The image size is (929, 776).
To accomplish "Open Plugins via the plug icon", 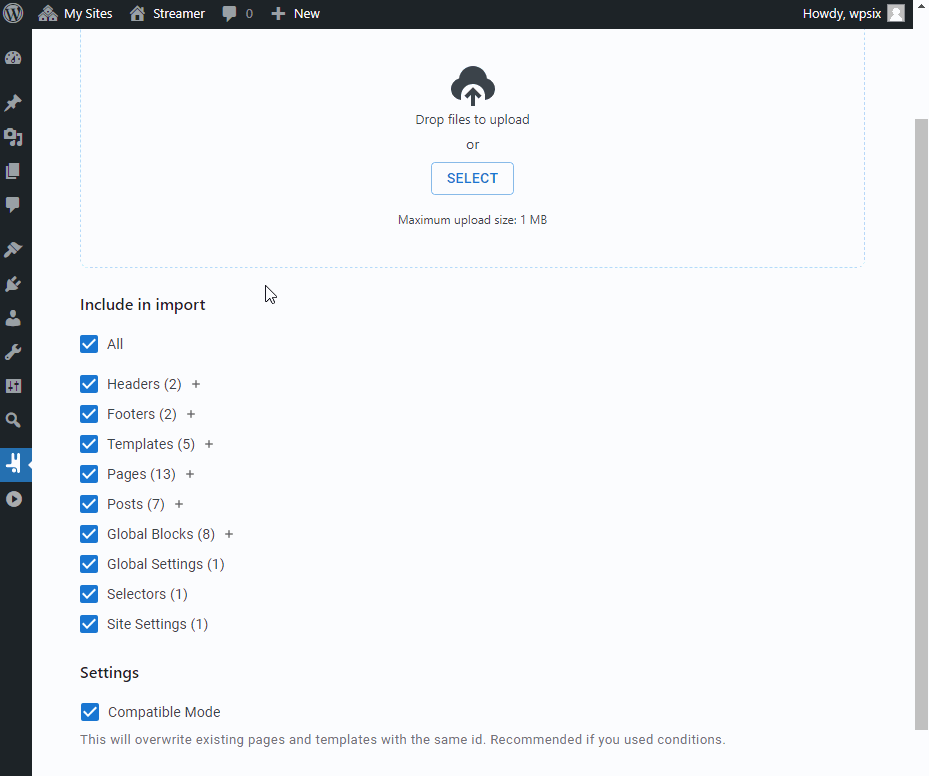I will (x=14, y=283).
